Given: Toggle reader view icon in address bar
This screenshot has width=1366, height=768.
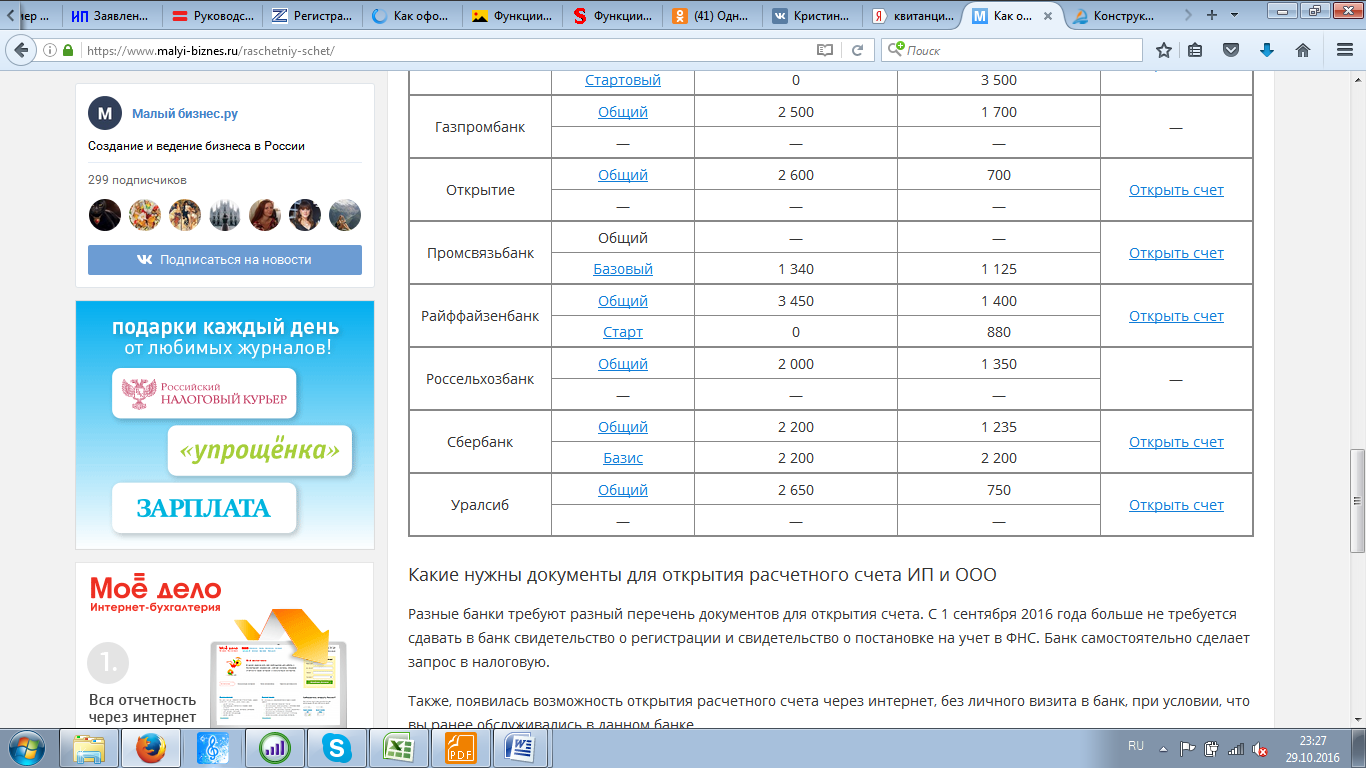Looking at the screenshot, I should coord(825,50).
